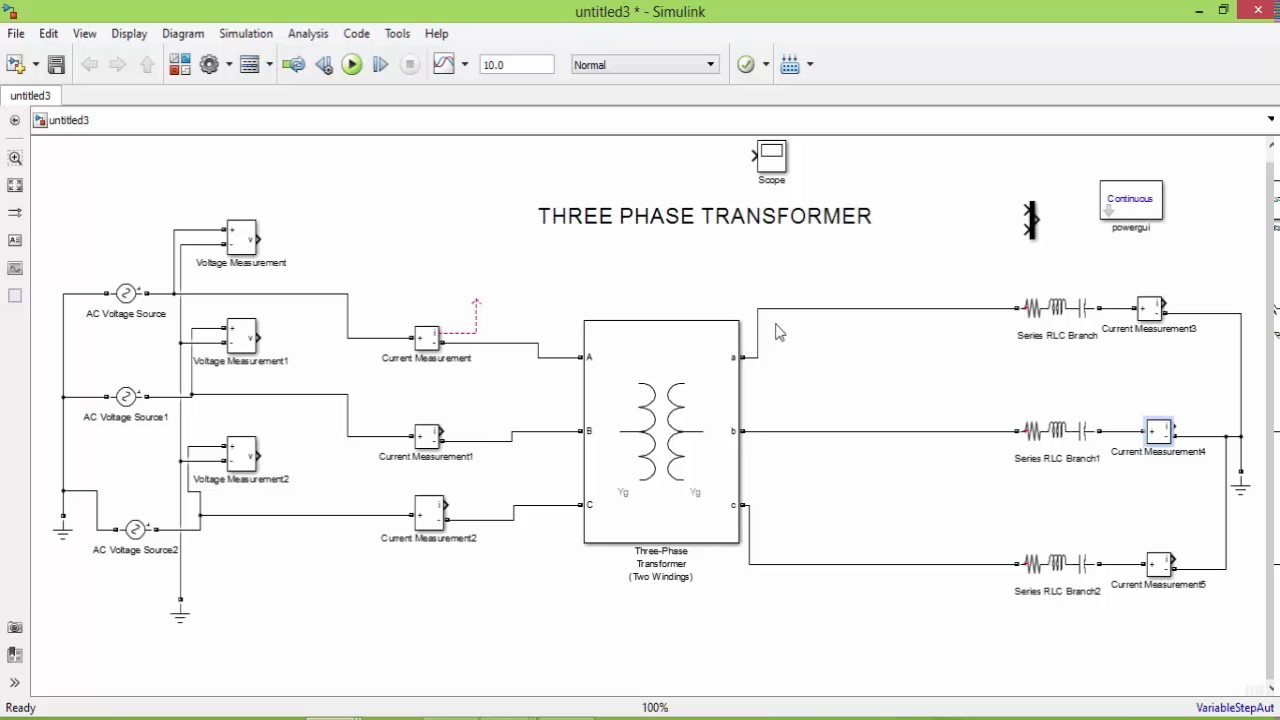
Task: Open the Simulation Data Inspector icon
Action: pos(444,65)
